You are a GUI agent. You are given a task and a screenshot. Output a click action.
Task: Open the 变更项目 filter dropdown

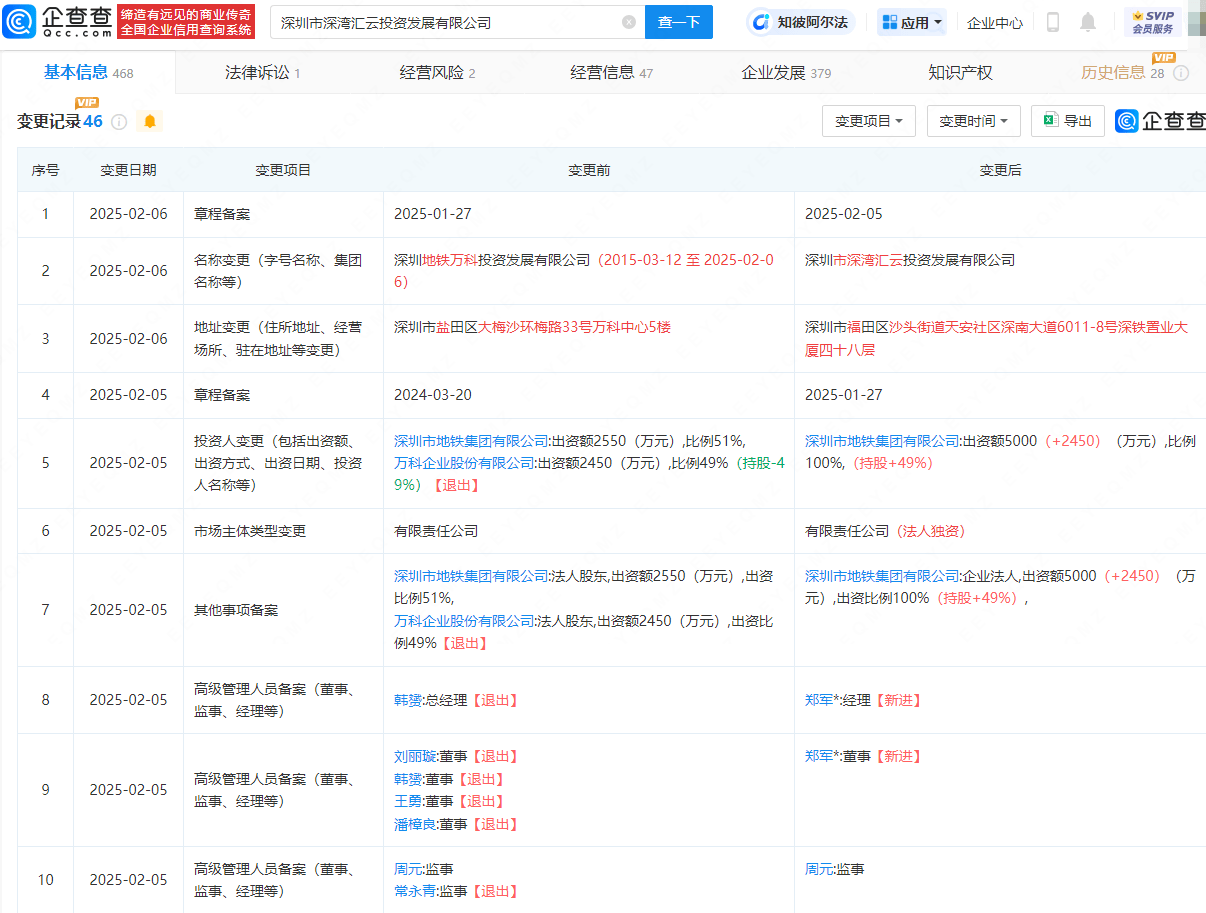(868, 120)
